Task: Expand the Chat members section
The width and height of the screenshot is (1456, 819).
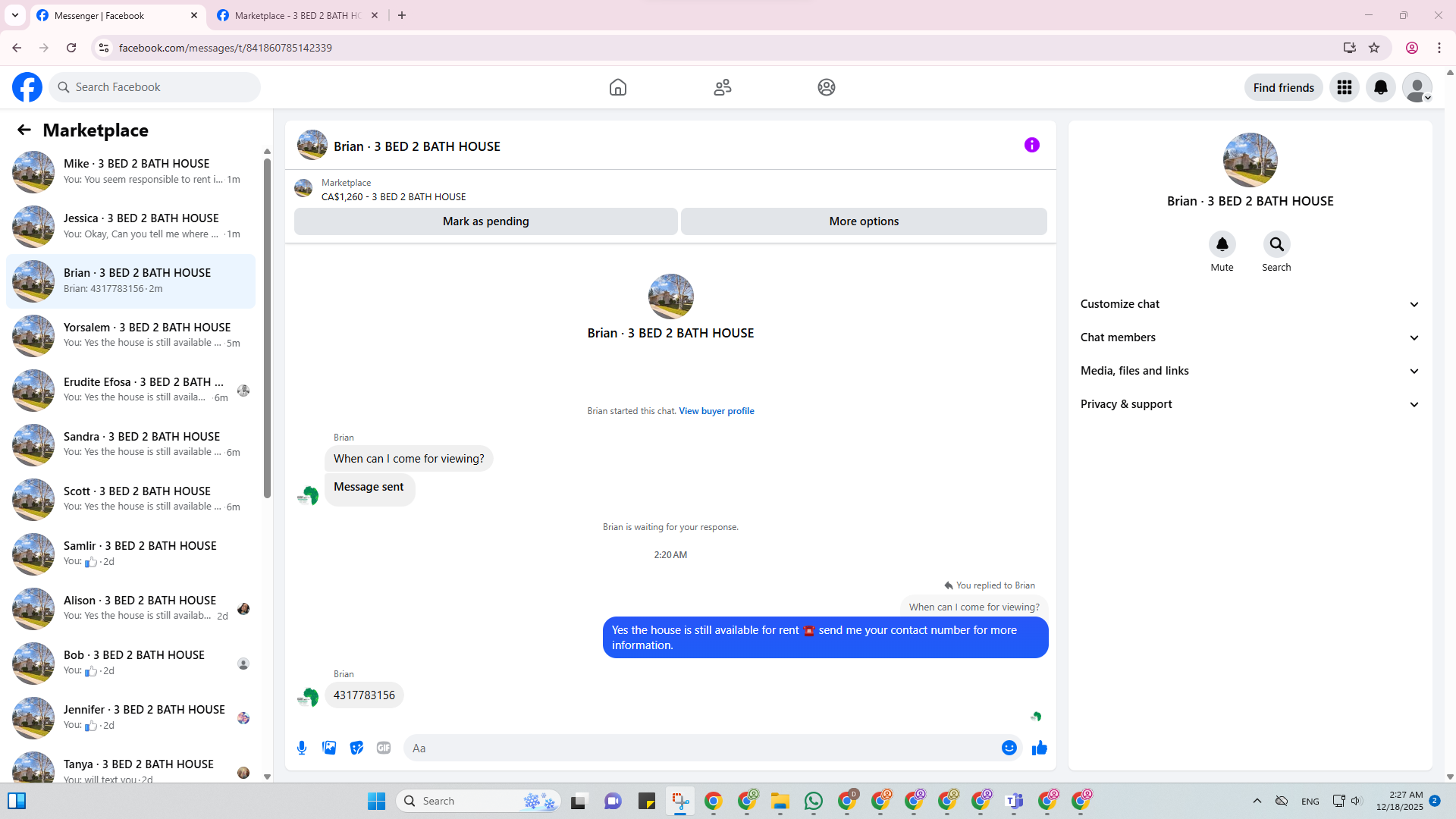Action: click(1250, 337)
